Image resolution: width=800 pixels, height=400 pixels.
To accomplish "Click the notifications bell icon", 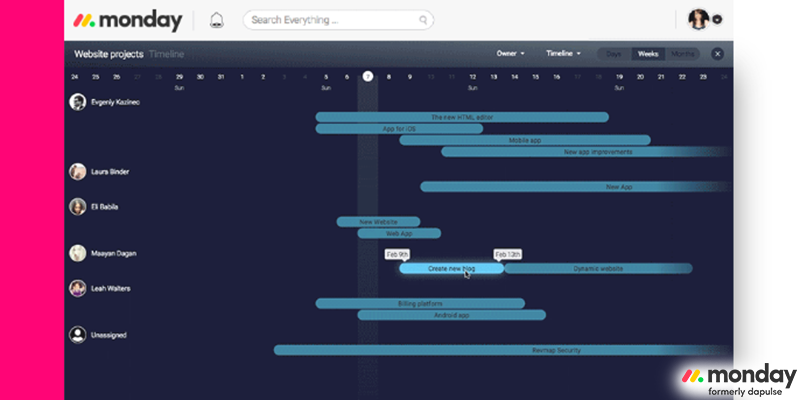I will click(x=217, y=20).
